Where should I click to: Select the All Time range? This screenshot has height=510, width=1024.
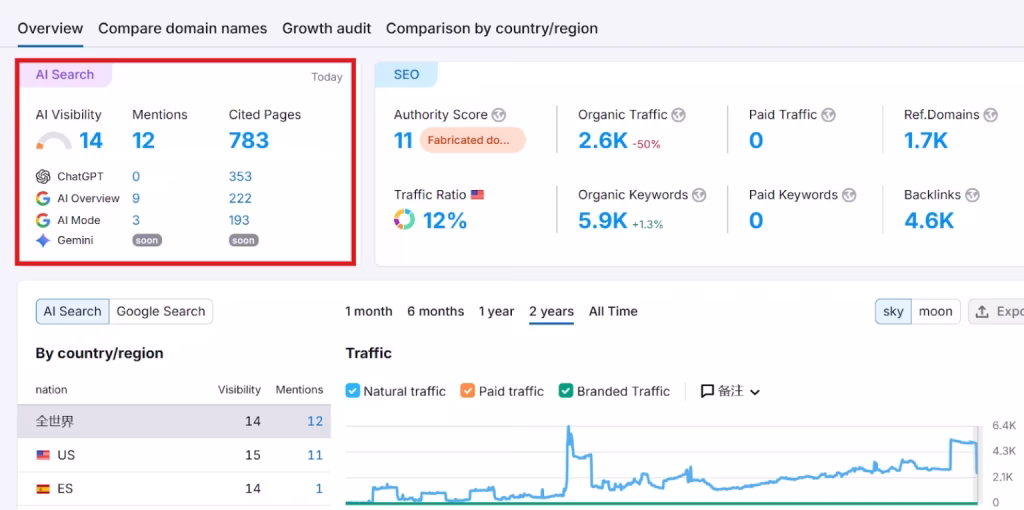[613, 311]
